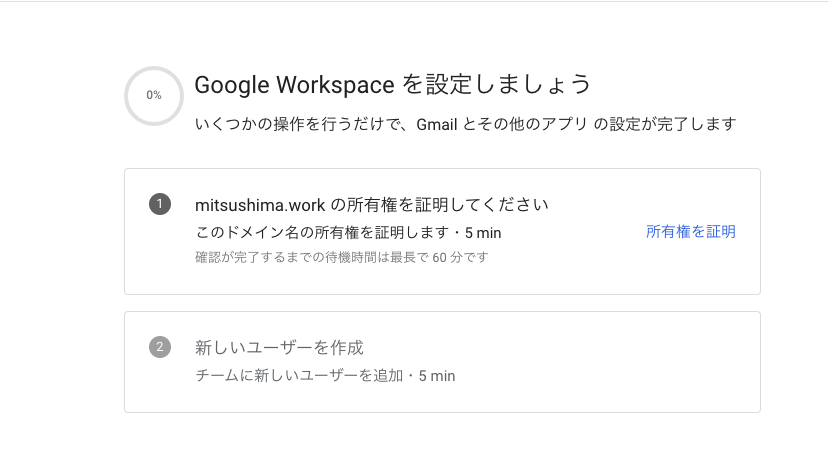
Task: Click the 所有権を証明 link
Action: click(x=690, y=232)
